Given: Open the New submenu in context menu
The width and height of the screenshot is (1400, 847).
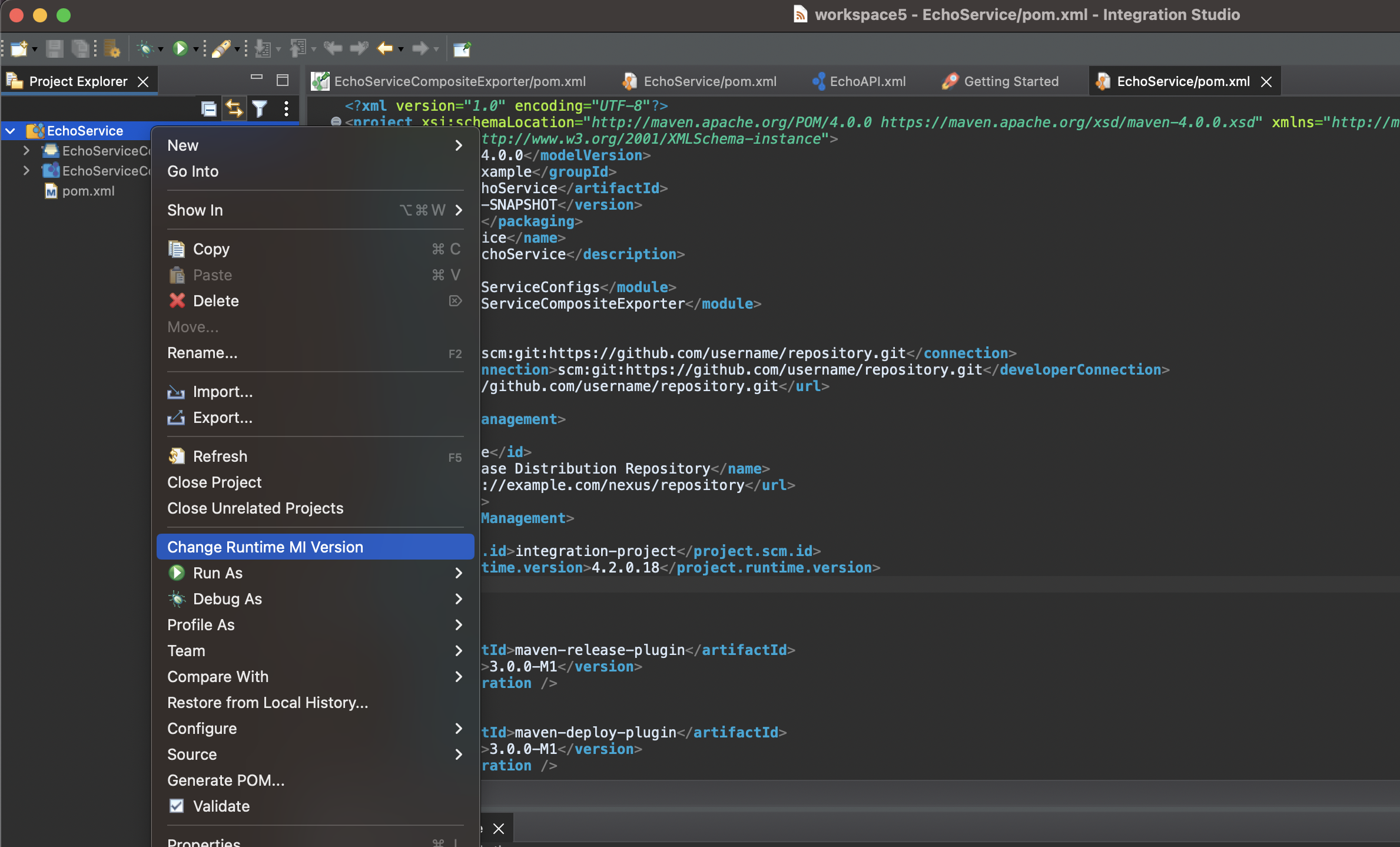Looking at the screenshot, I should click(315, 145).
